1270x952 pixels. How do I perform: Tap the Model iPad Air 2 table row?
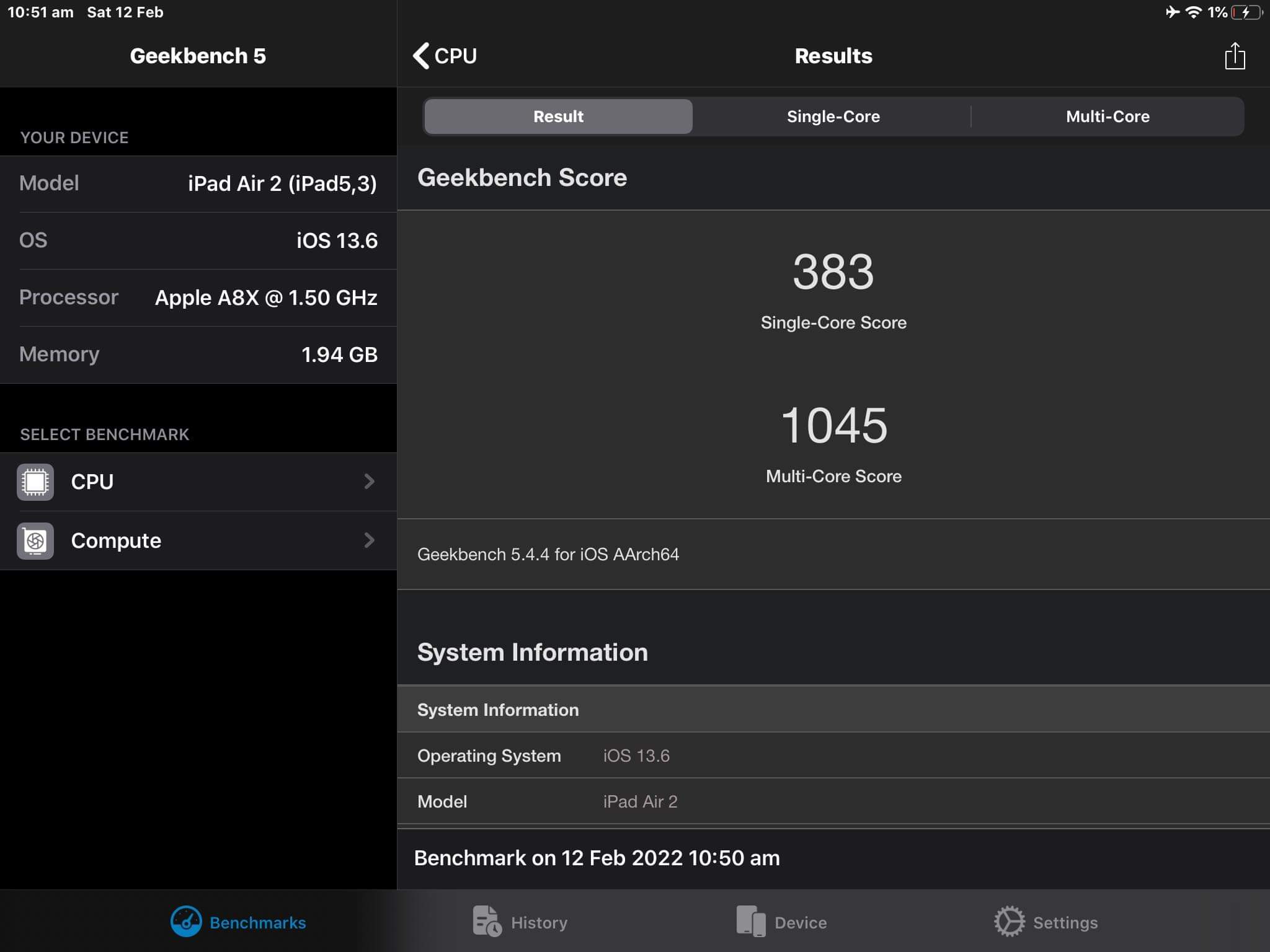click(x=833, y=801)
